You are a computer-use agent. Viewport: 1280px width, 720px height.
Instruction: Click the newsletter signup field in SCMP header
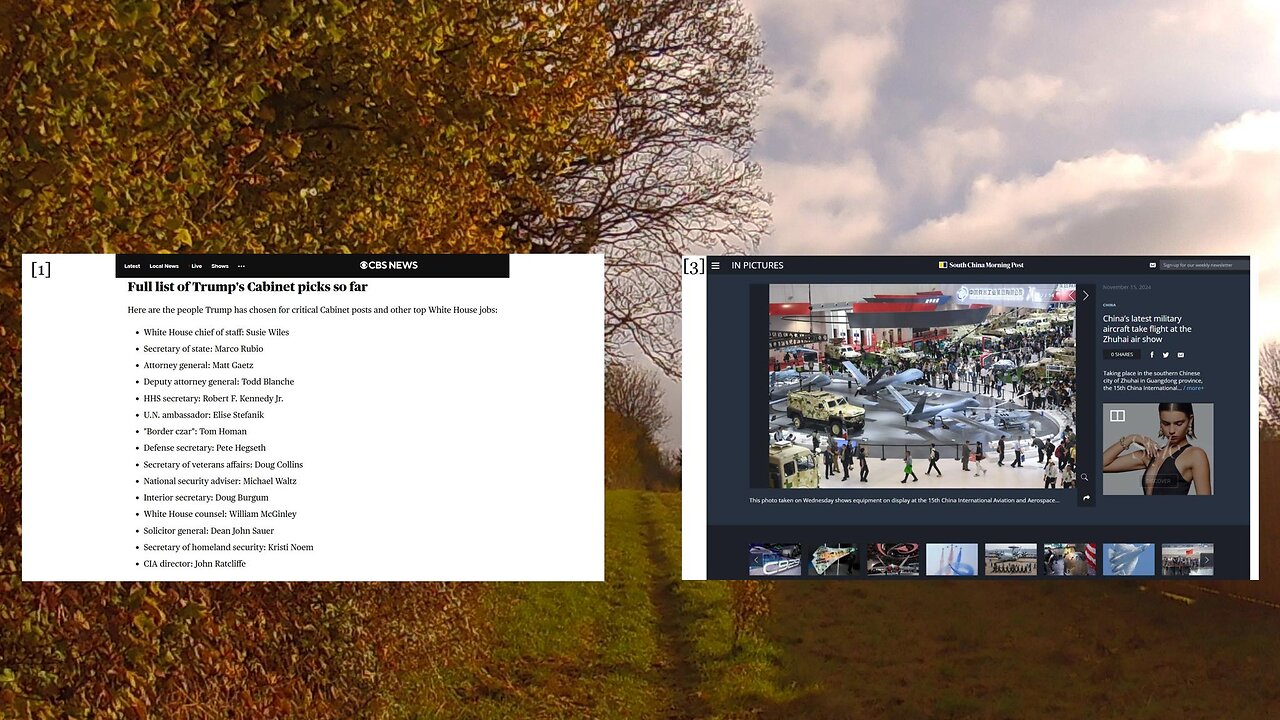(1204, 265)
